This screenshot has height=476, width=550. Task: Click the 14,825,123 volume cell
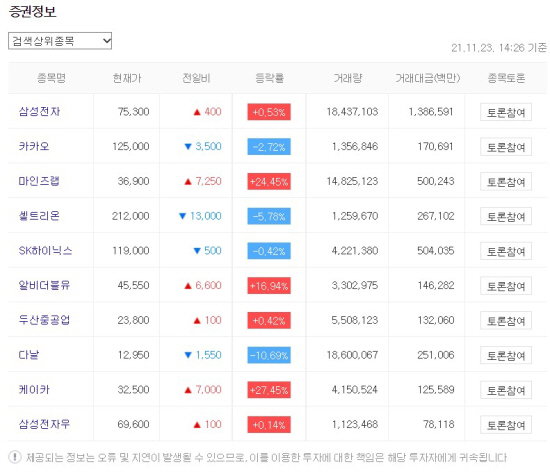click(x=353, y=181)
